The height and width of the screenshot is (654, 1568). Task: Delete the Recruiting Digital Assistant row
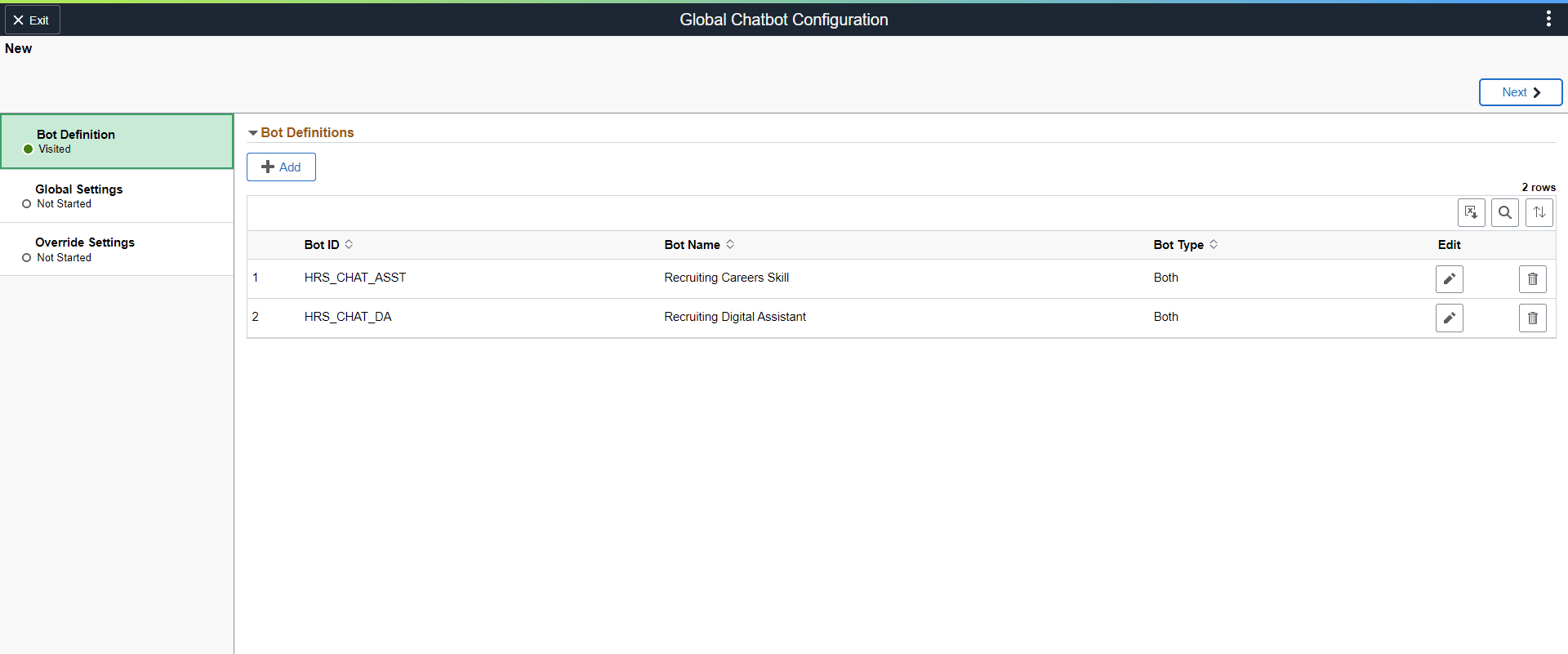1532,318
